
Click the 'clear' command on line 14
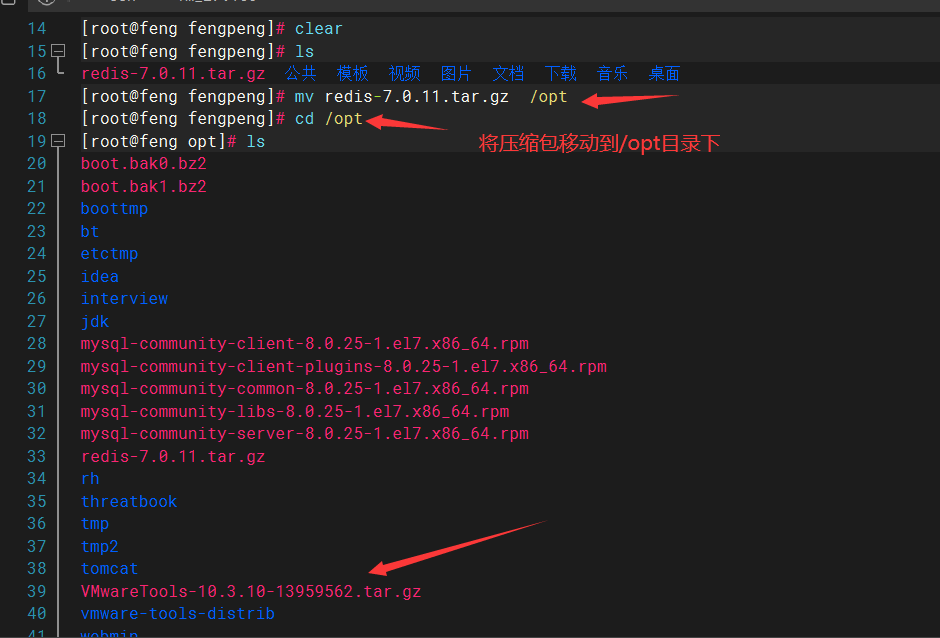coord(318,29)
